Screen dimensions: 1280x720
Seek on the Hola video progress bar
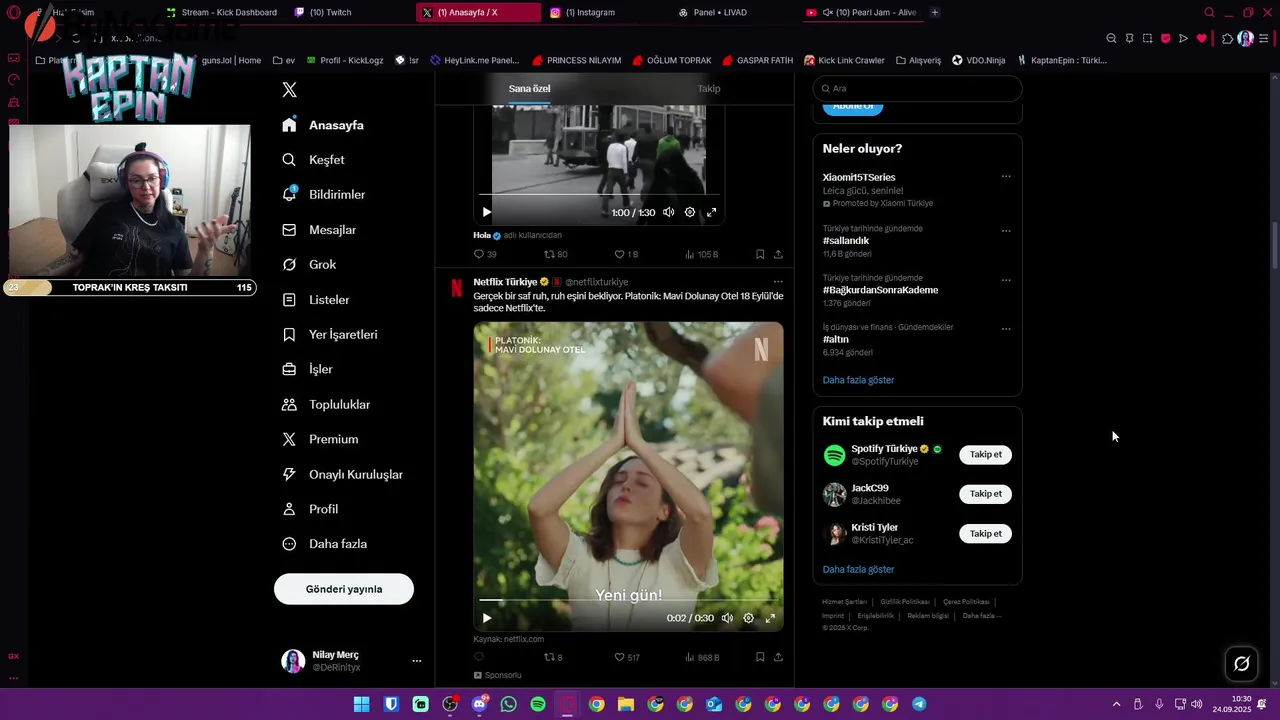pos(599,194)
